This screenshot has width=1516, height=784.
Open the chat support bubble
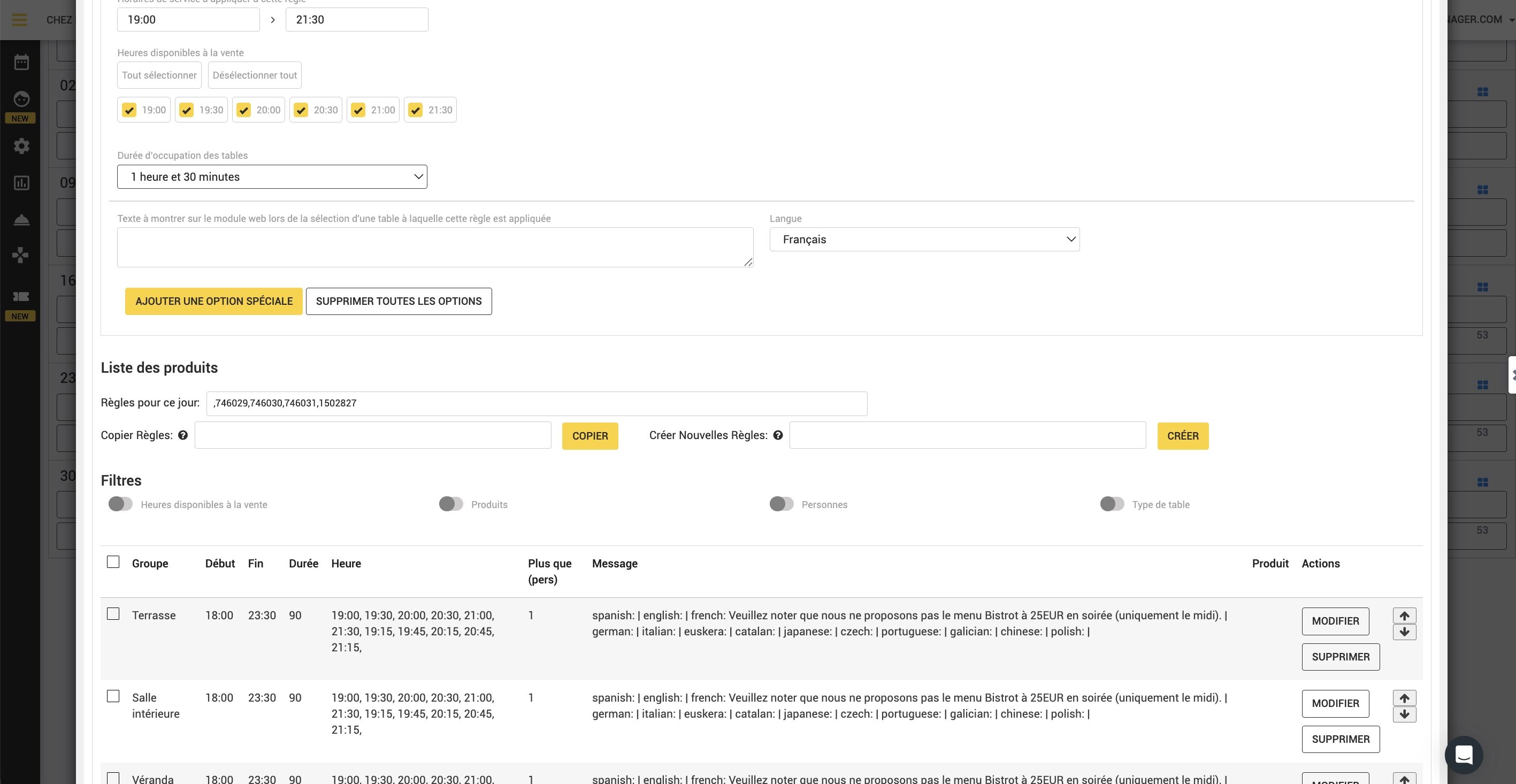[1464, 755]
